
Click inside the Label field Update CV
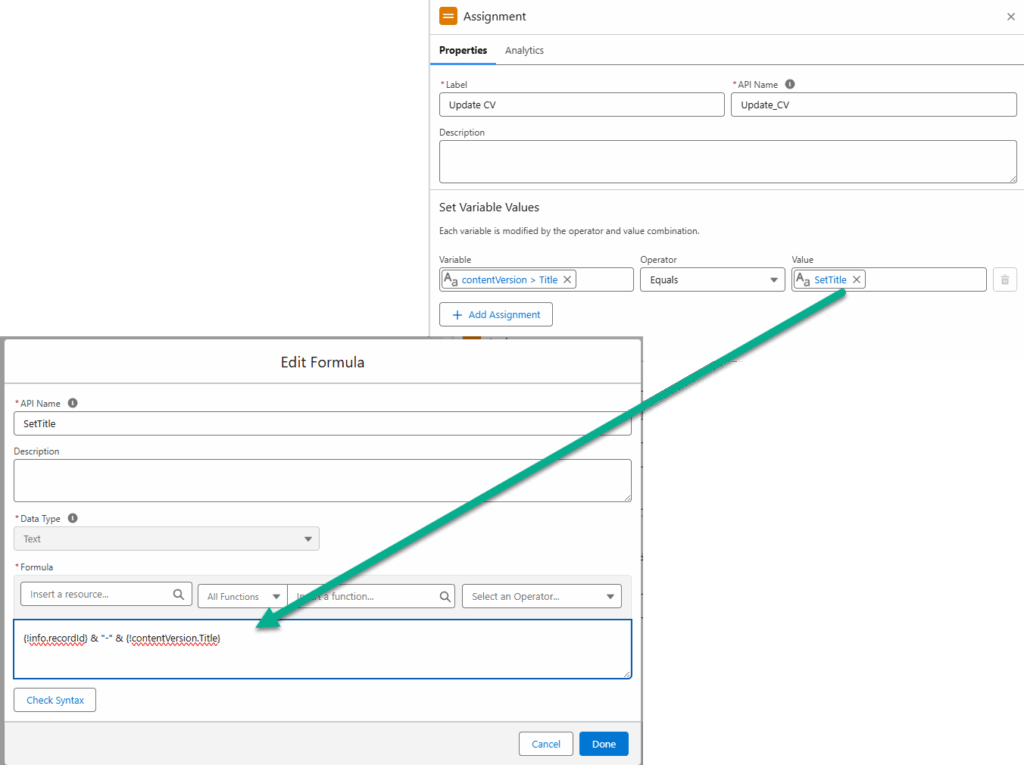581,105
